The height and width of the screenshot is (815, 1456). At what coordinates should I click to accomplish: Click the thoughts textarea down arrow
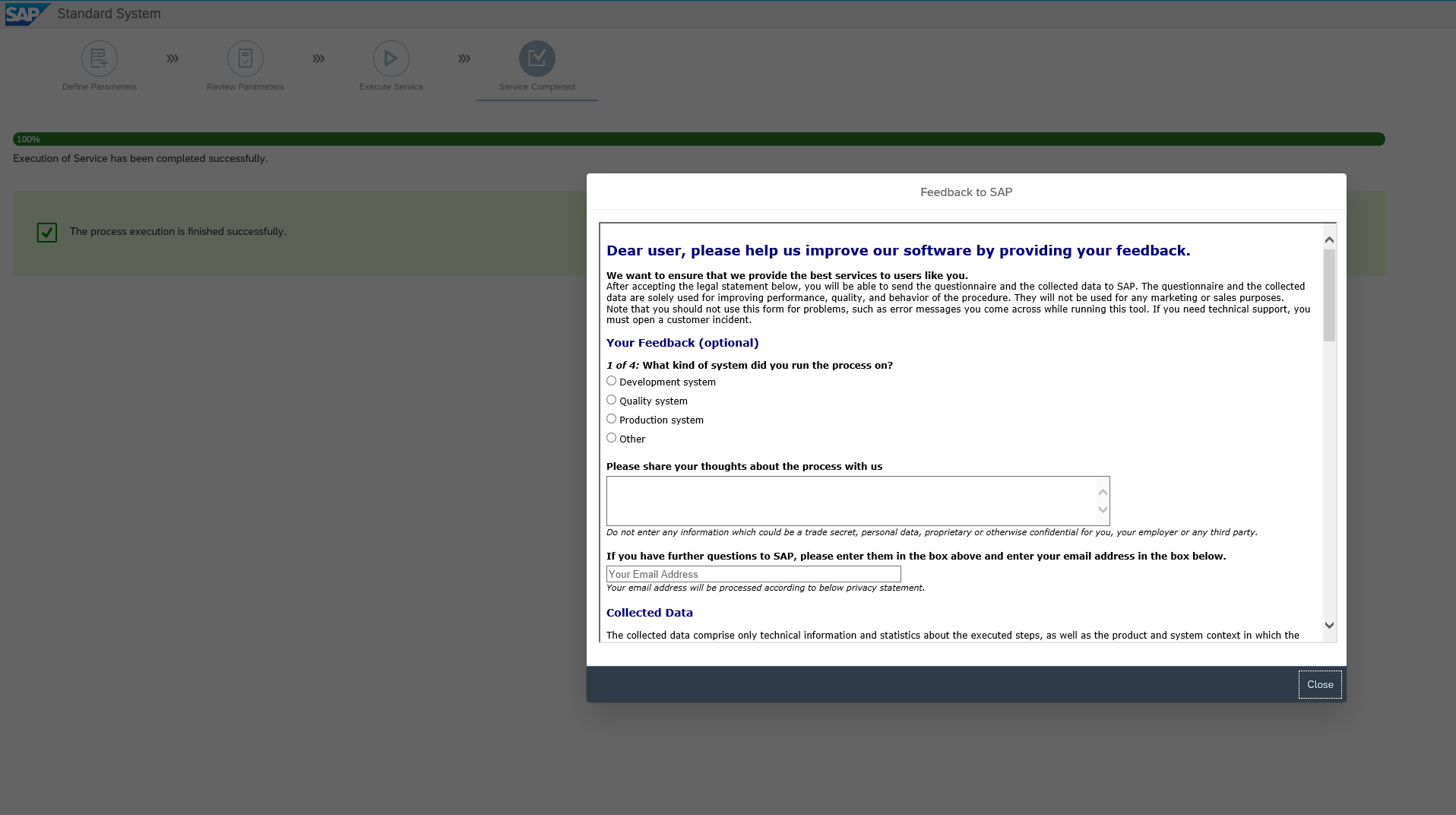click(1103, 510)
